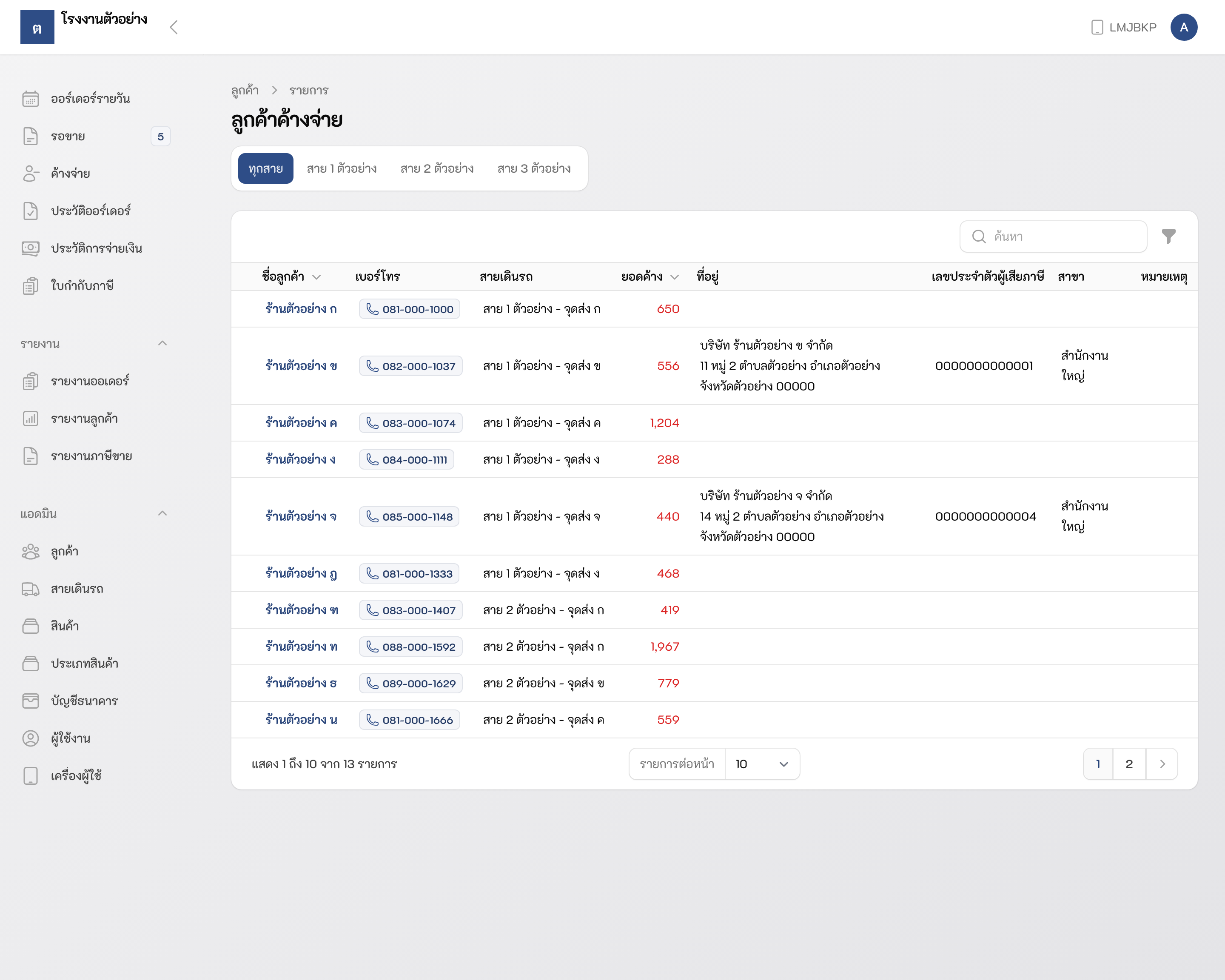Click the บัญชีธนาคาร icon
The height and width of the screenshot is (980, 1225).
31,701
